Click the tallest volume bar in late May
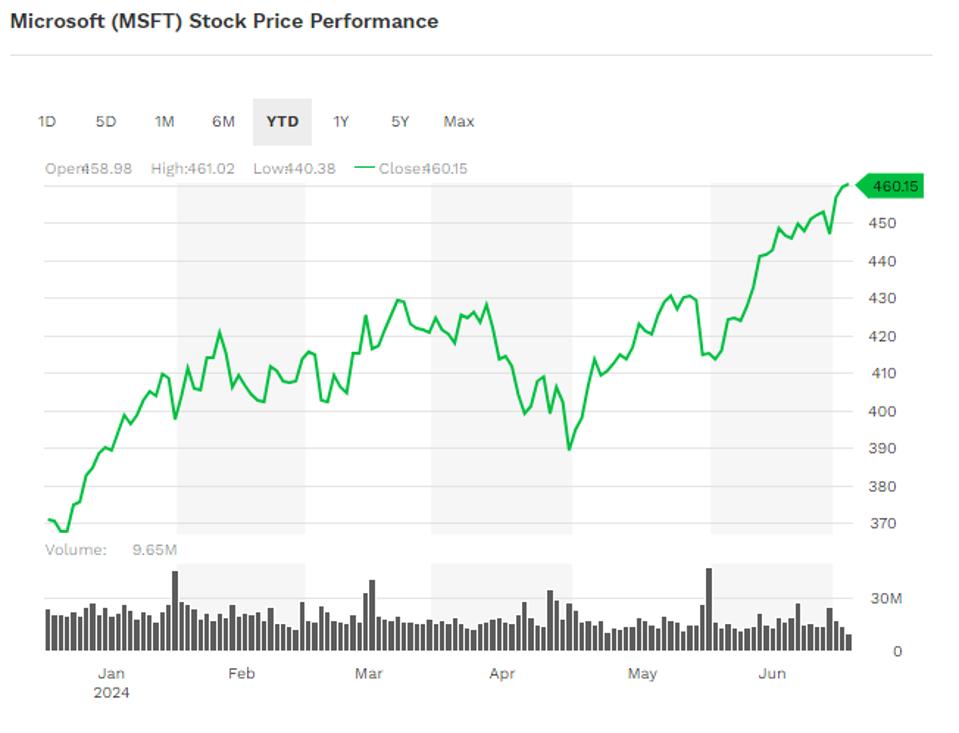This screenshot has width=959, height=733. click(709, 609)
